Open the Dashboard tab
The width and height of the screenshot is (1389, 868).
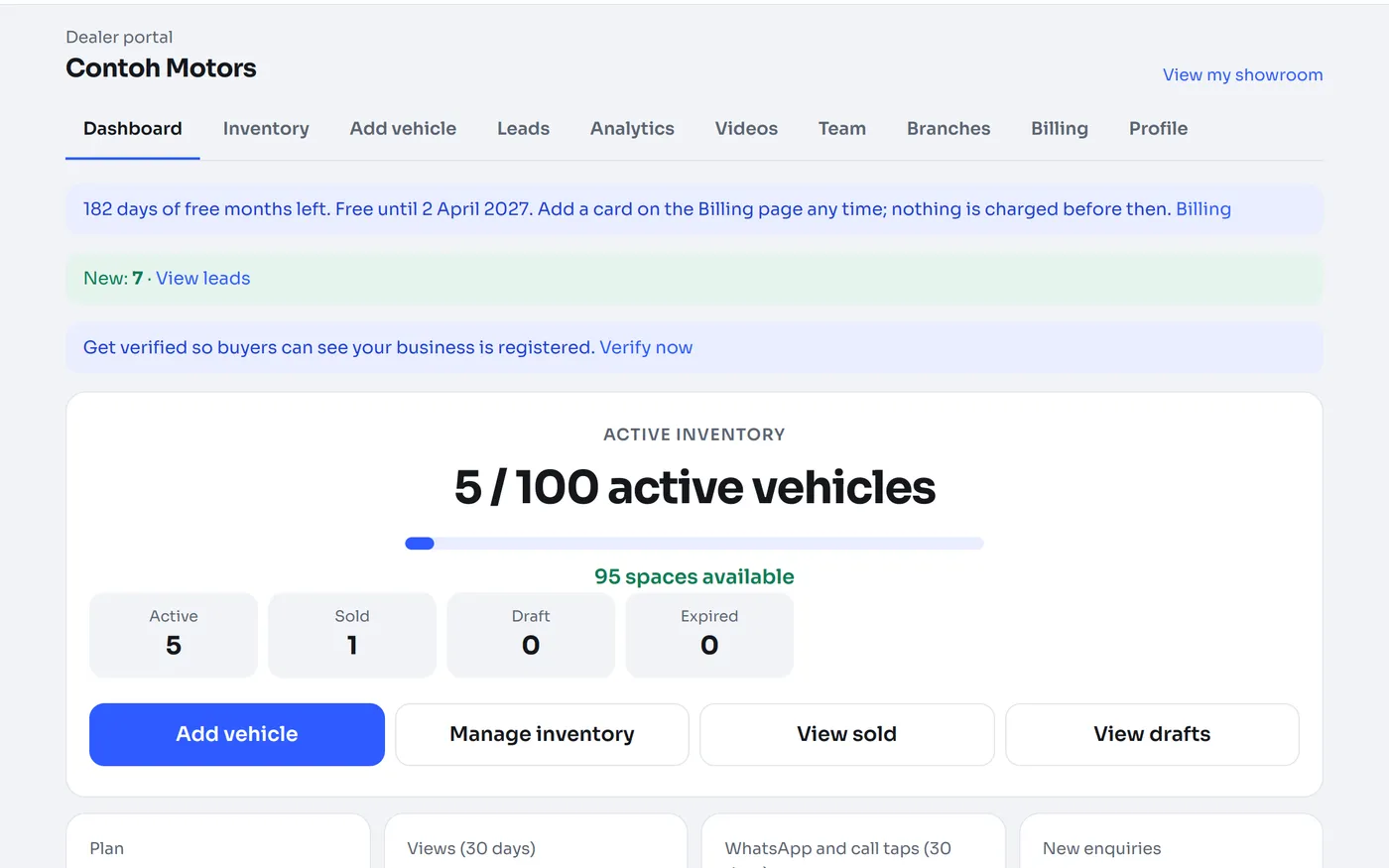point(133,129)
